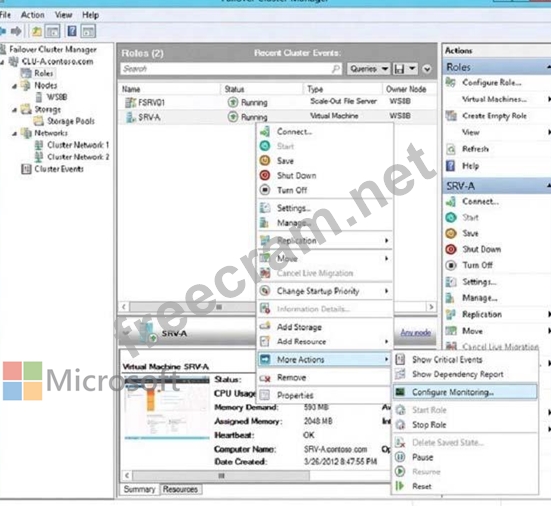Click the Turn Off icon in SRV-A actions
This screenshot has height=506, width=551.
[x=451, y=265]
